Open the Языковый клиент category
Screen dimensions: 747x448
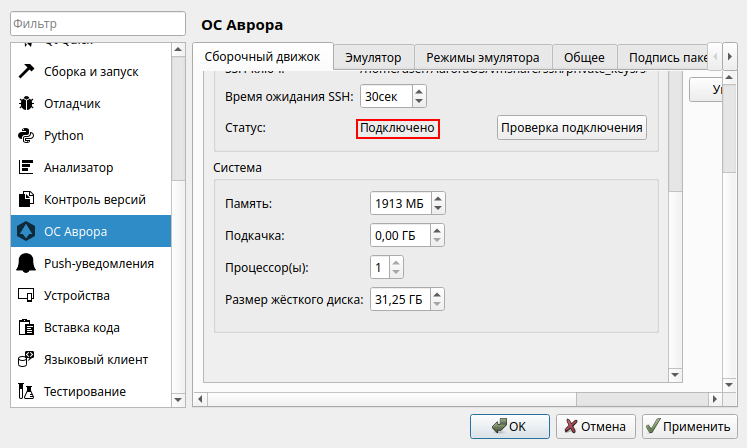(91, 359)
